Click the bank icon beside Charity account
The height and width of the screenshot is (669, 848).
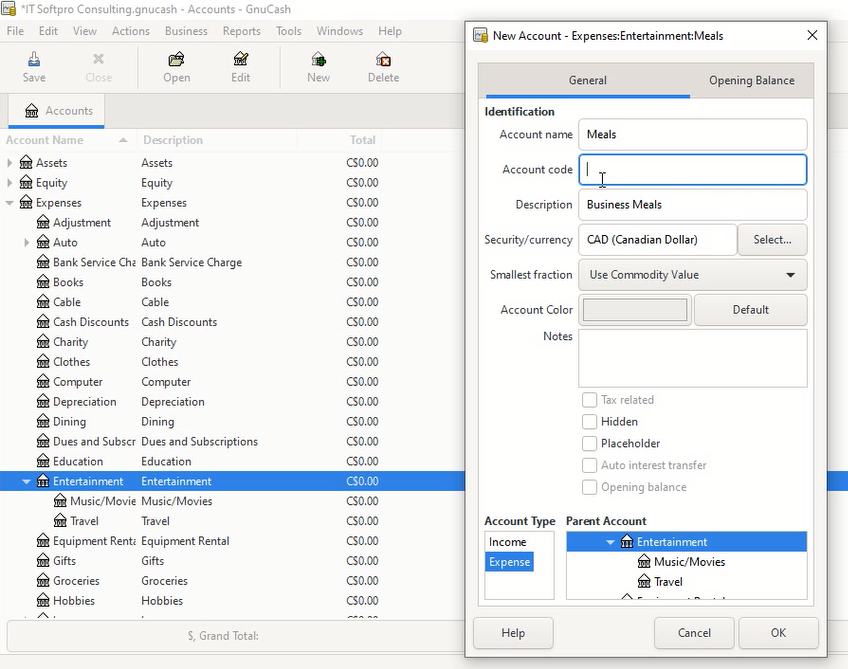pyautogui.click(x=44, y=342)
